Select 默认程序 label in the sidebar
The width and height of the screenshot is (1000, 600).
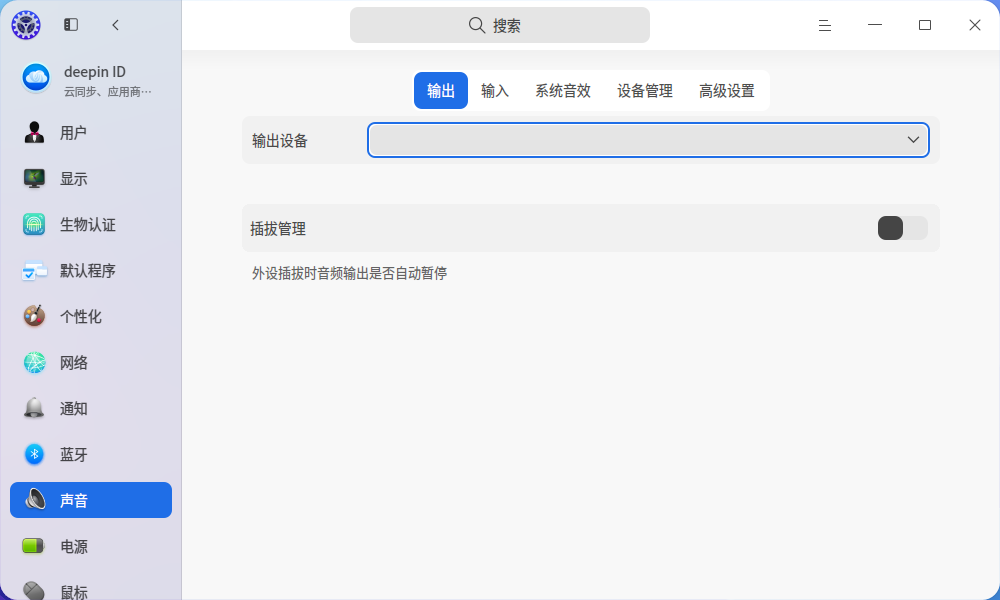coord(87,270)
